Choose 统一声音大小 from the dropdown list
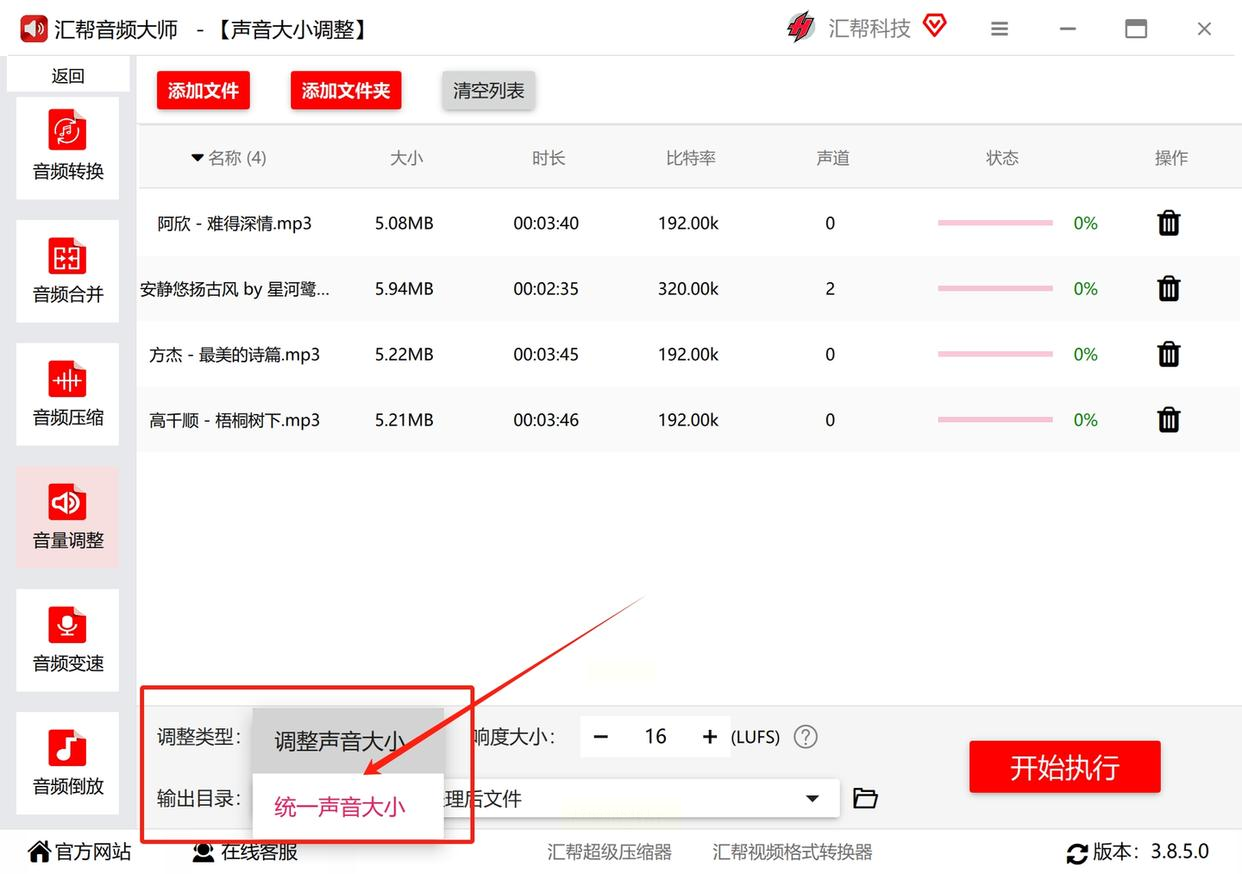1242x874 pixels. [x=340, y=807]
